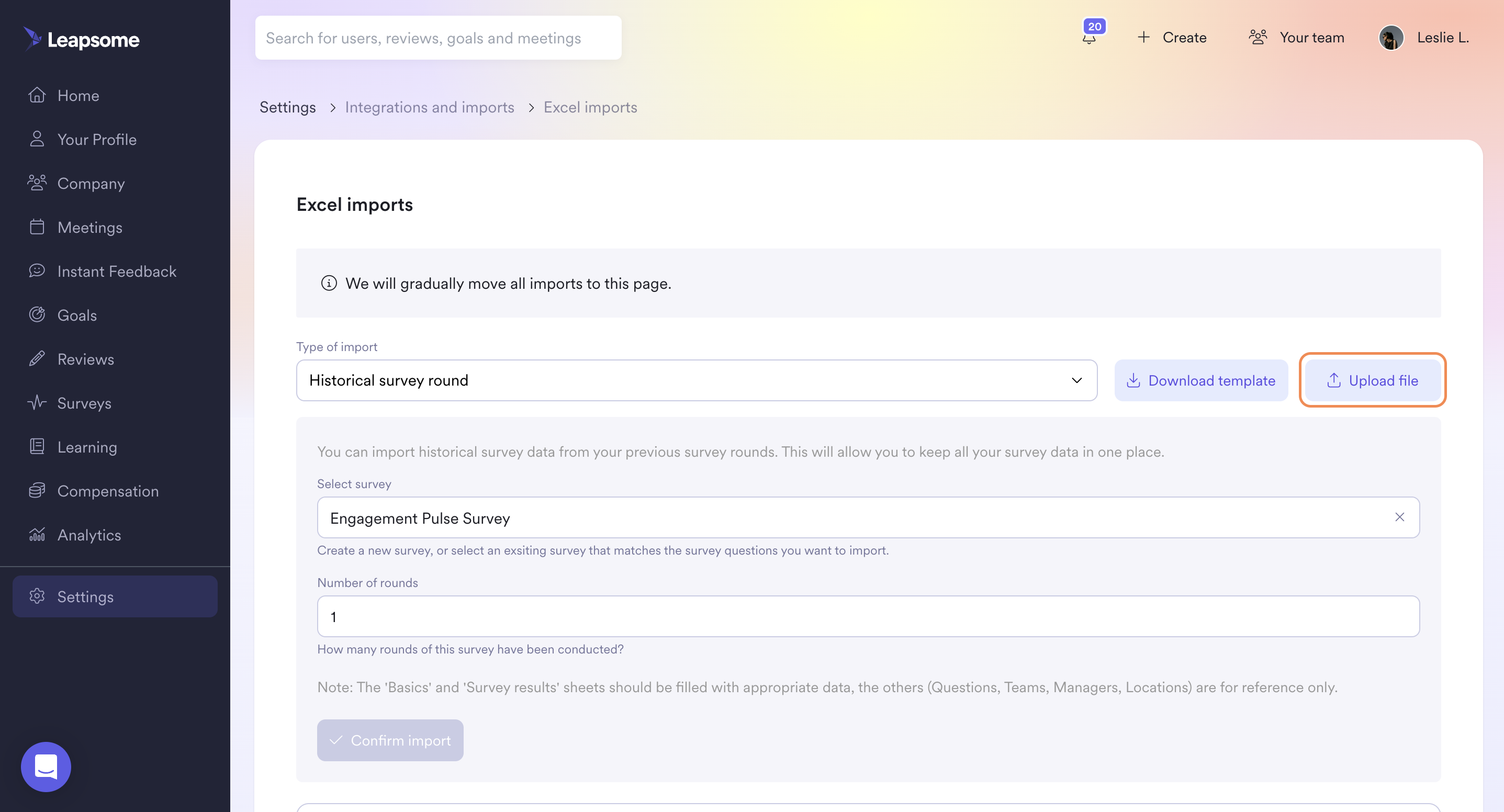1504x812 pixels.
Task: Click the Leapsome logo
Action: click(x=81, y=39)
